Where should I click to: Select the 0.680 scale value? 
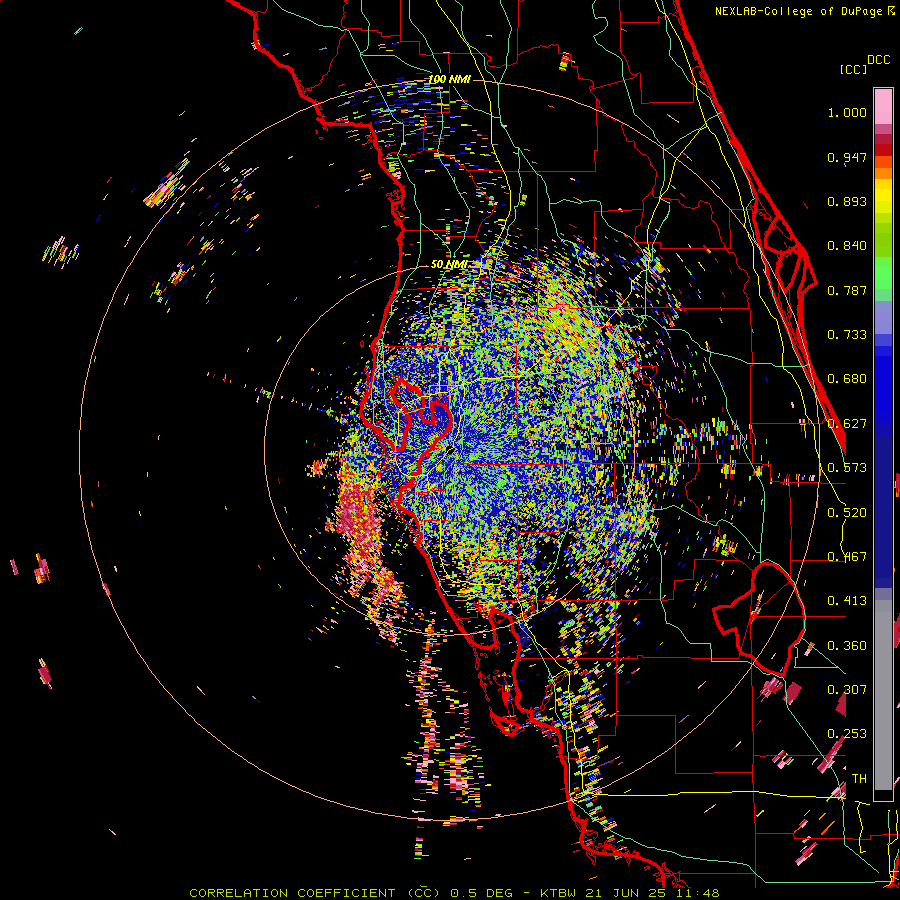click(847, 379)
